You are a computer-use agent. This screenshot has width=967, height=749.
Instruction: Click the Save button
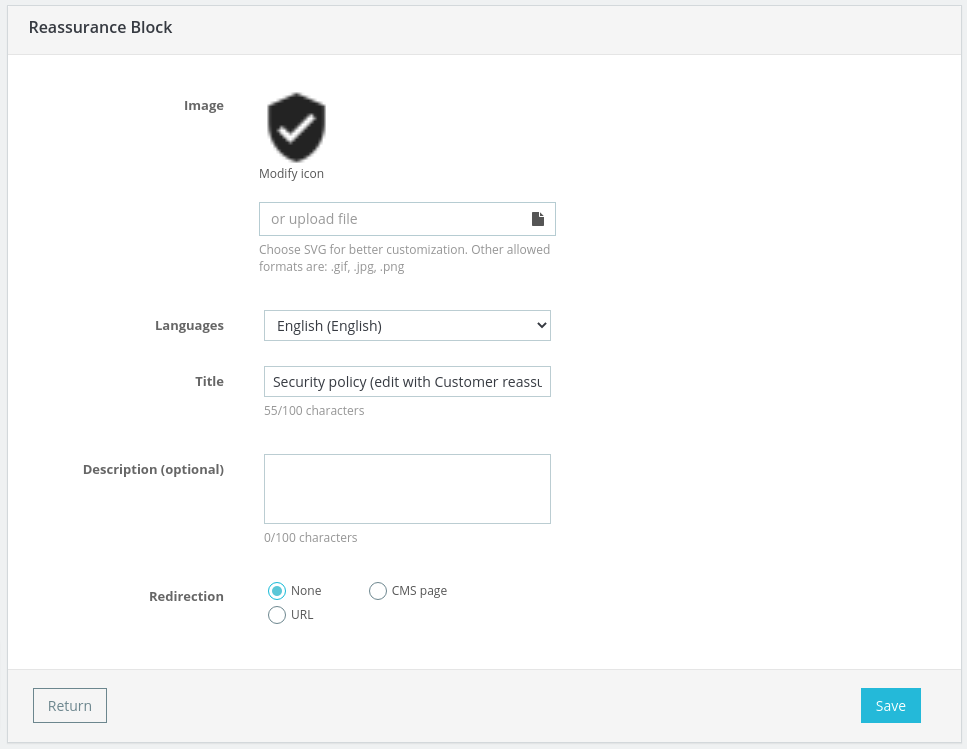point(890,705)
